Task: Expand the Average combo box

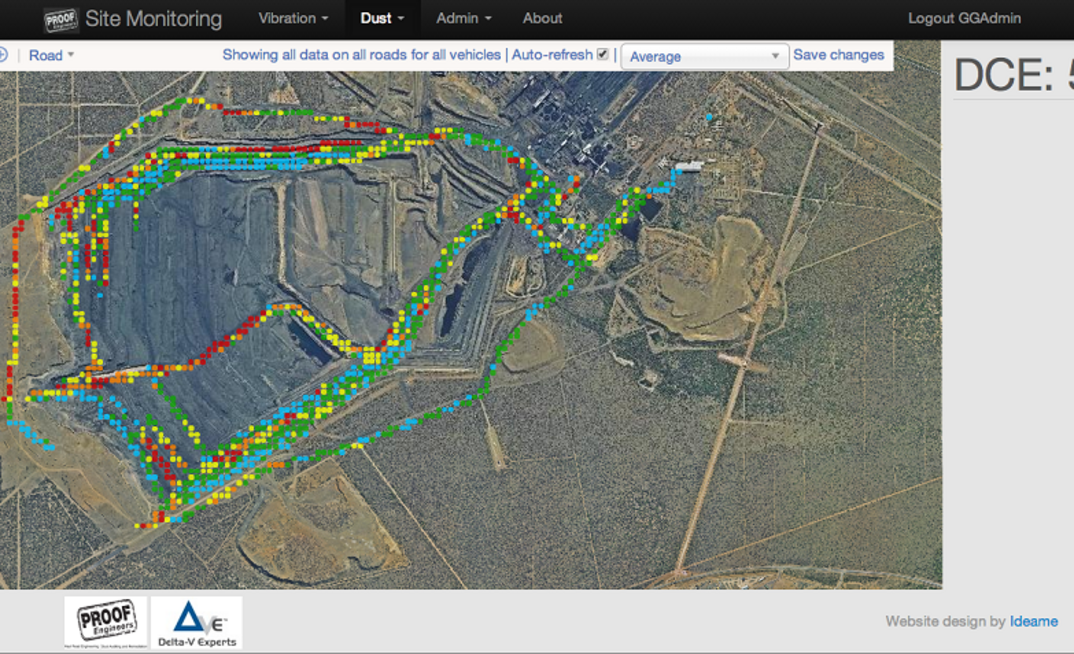Action: (705, 56)
